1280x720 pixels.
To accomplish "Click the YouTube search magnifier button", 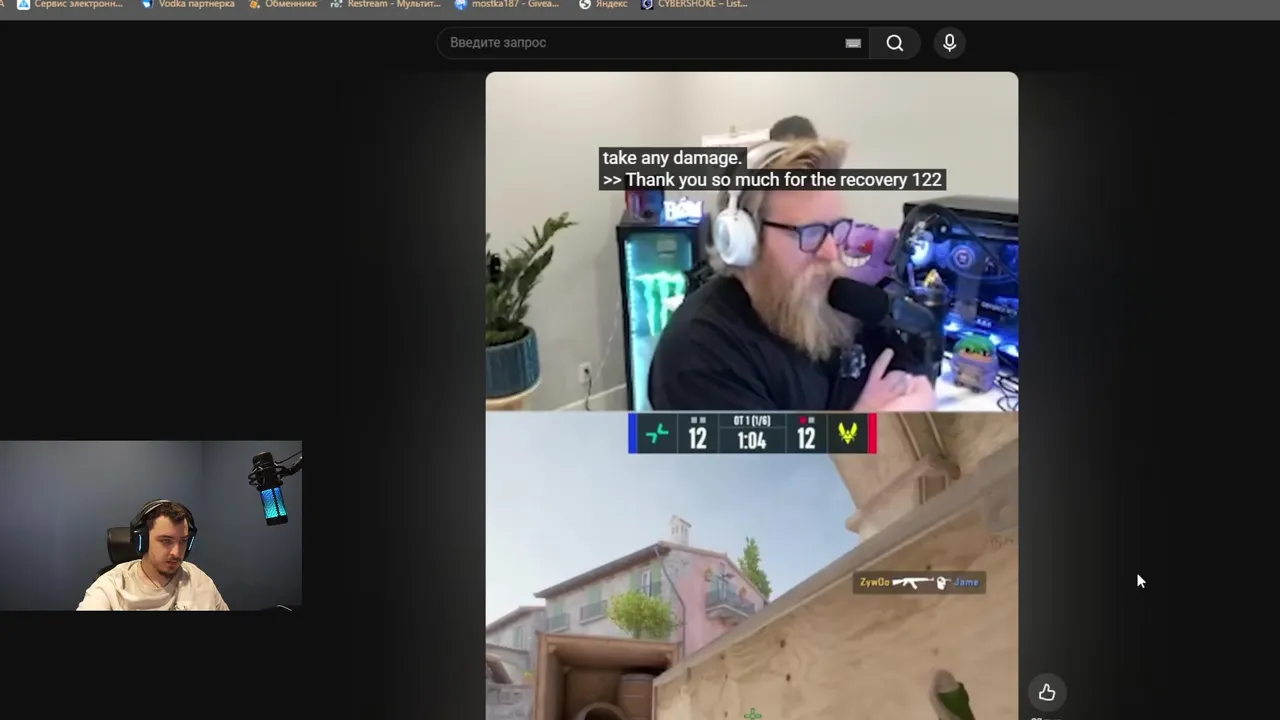I will (x=895, y=43).
